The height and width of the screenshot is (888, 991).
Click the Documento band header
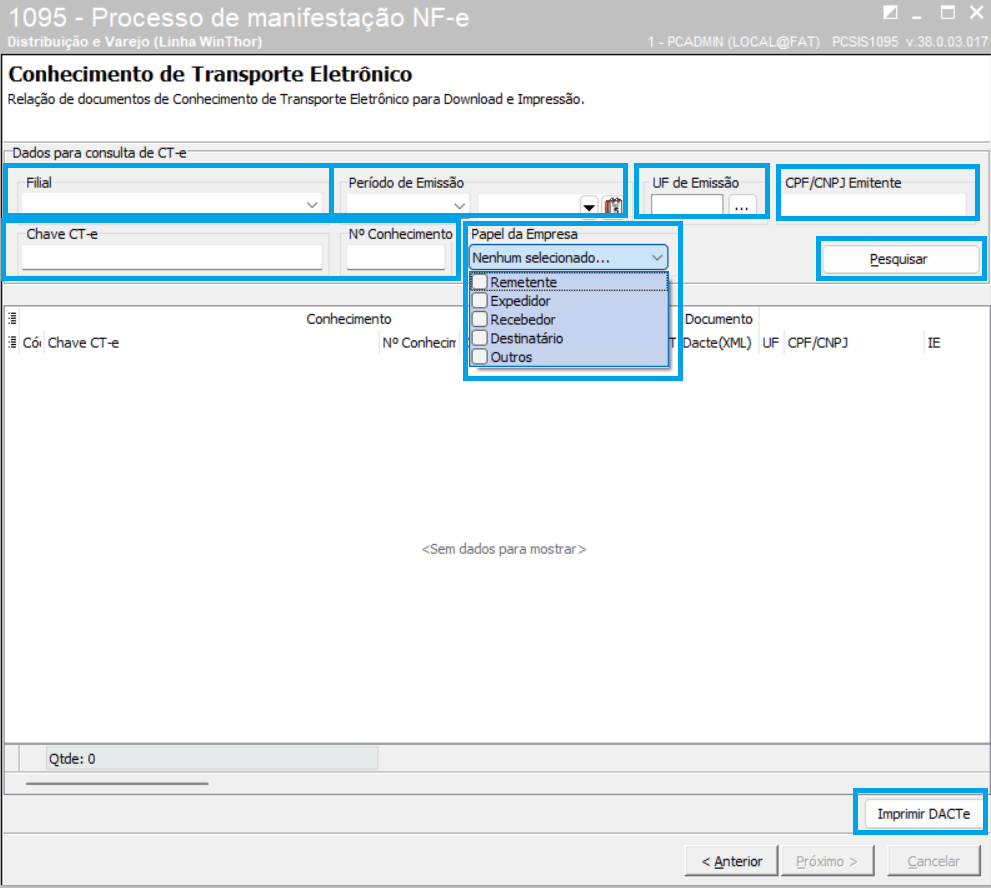719,319
